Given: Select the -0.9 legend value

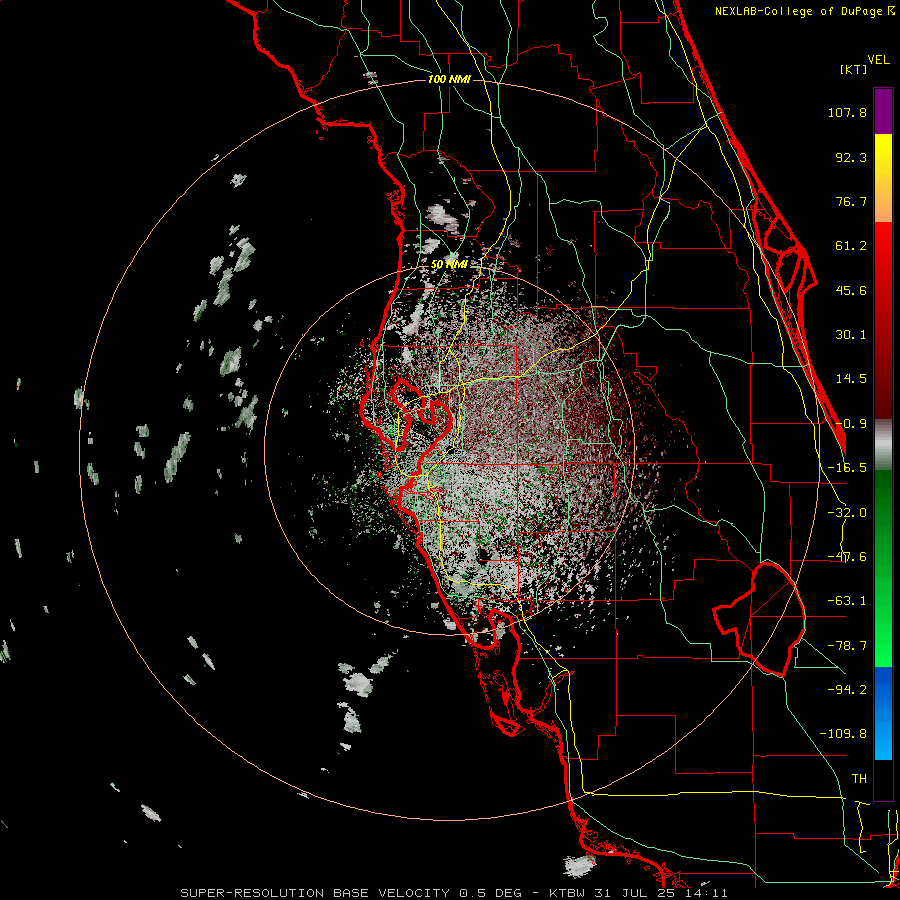Looking at the screenshot, I should (x=851, y=424).
